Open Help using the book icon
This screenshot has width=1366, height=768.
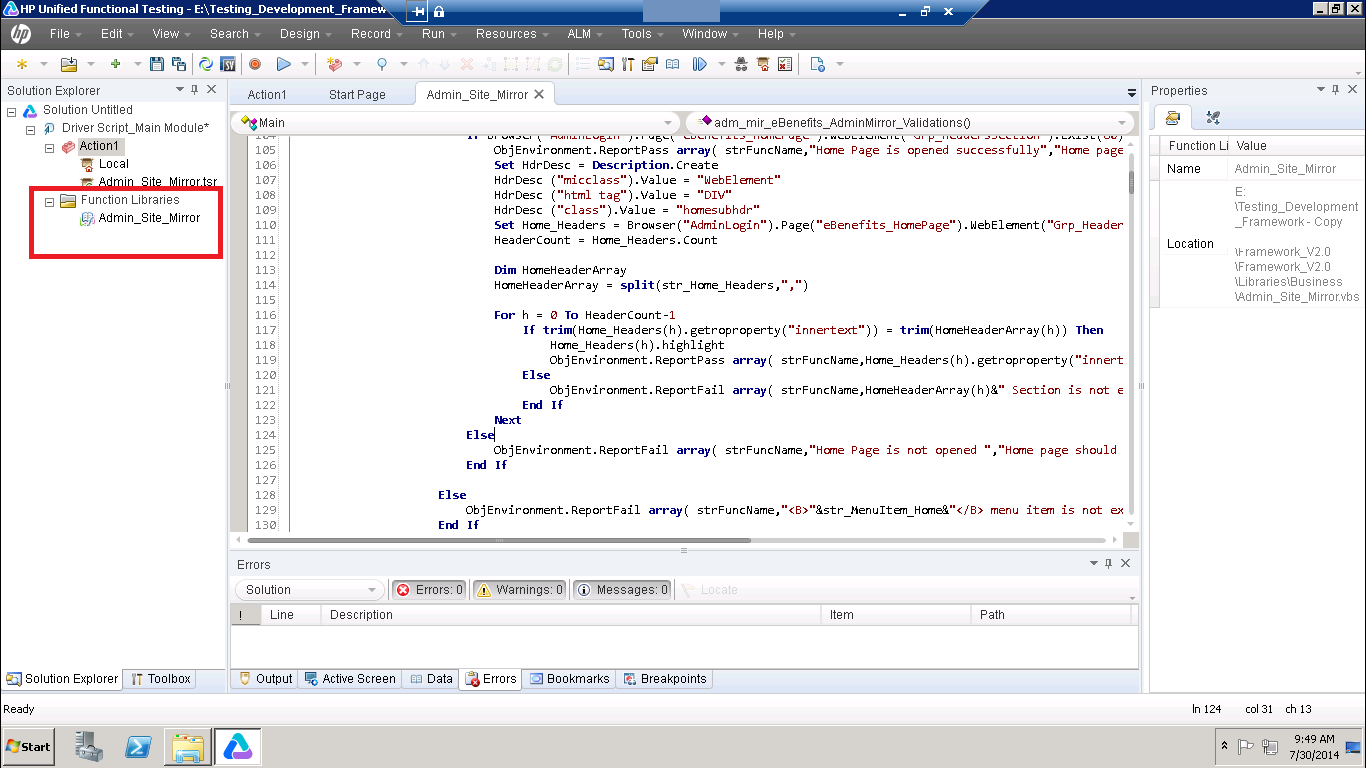pyautogui.click(x=673, y=64)
